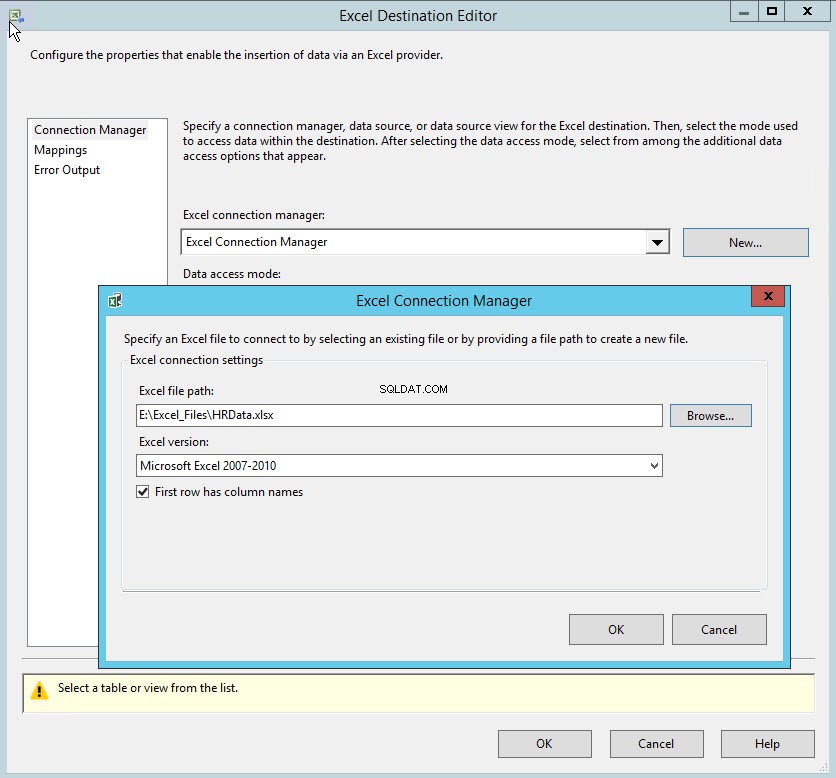This screenshot has height=778, width=836.
Task: Open Help in the Excel Destination Editor
Action: pos(767,743)
